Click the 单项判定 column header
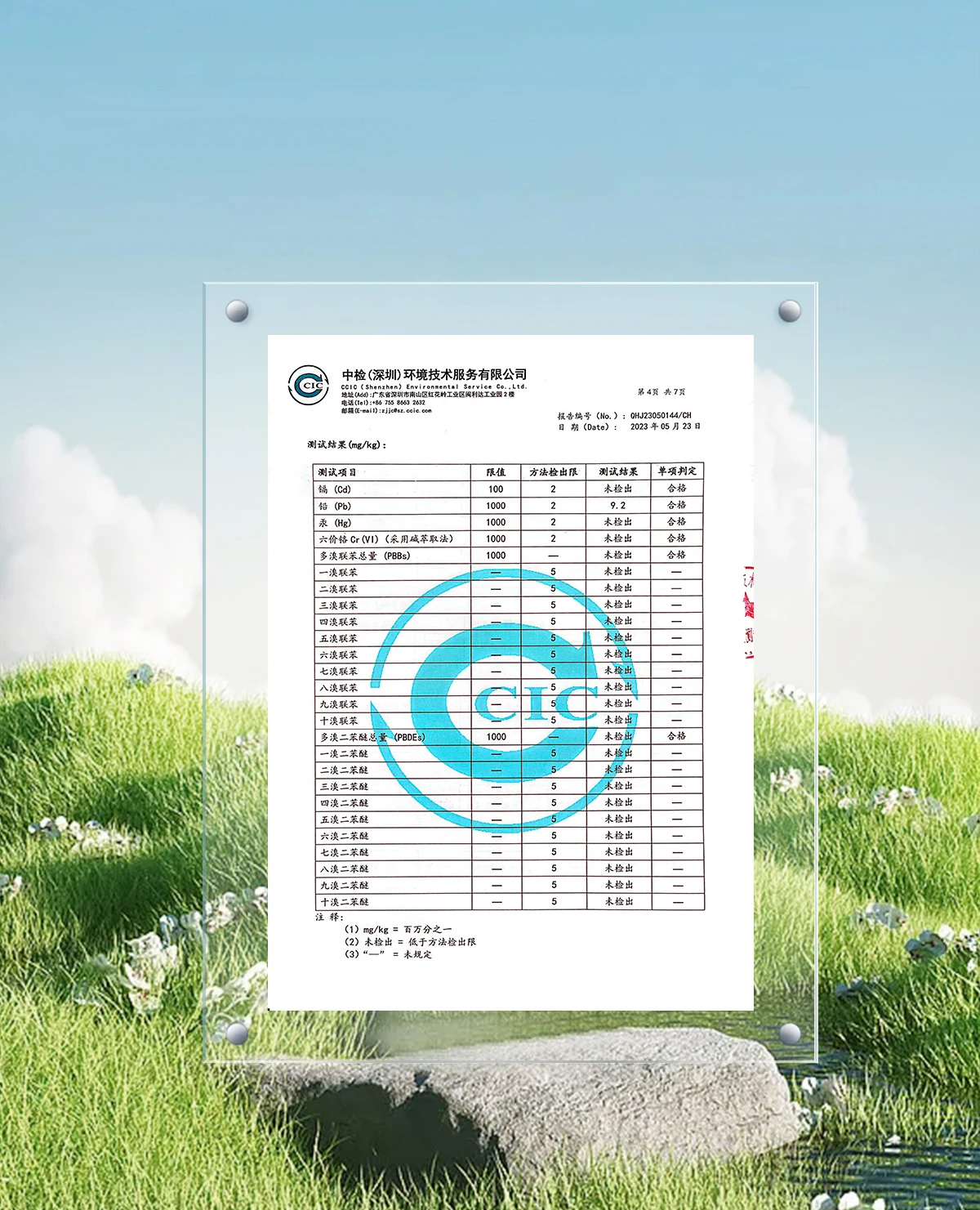Viewport: 980px width, 1210px height. (x=677, y=471)
